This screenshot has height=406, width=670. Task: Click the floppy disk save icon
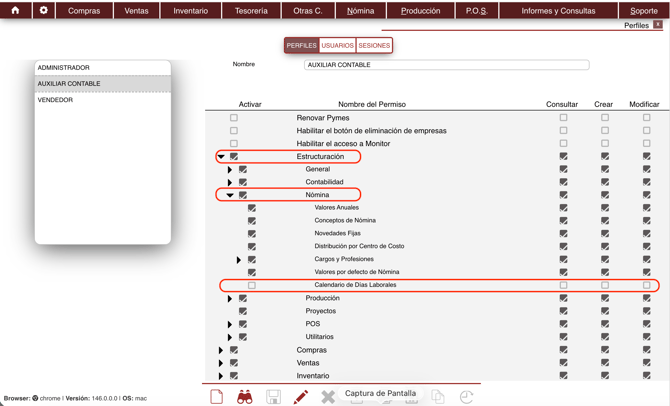coord(273,397)
